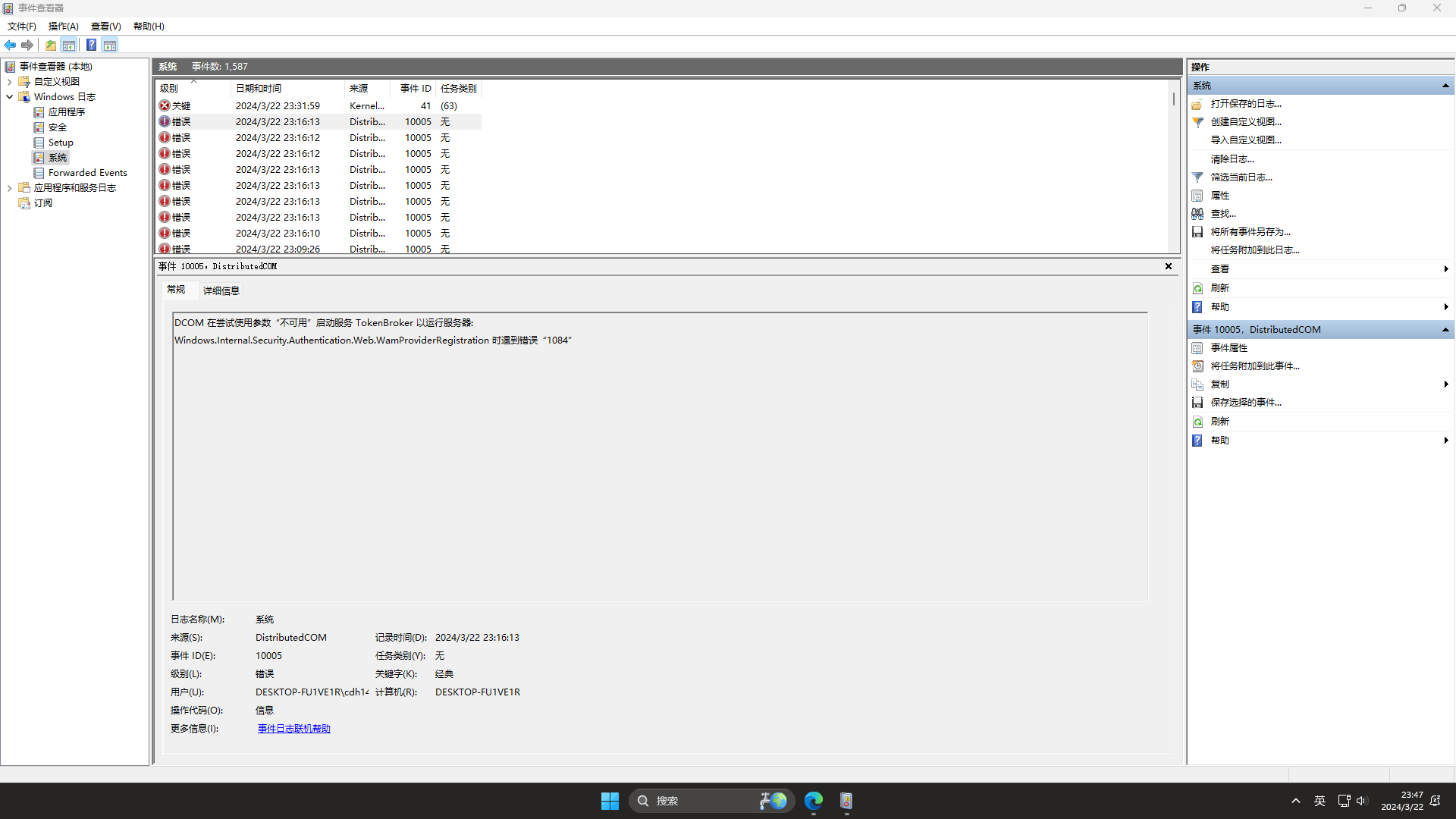
Task: Click the blue help toolbar icon
Action: click(91, 45)
